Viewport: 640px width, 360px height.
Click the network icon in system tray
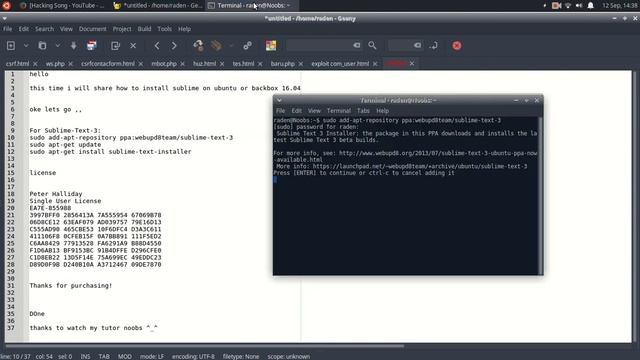pyautogui.click(x=568, y=5)
